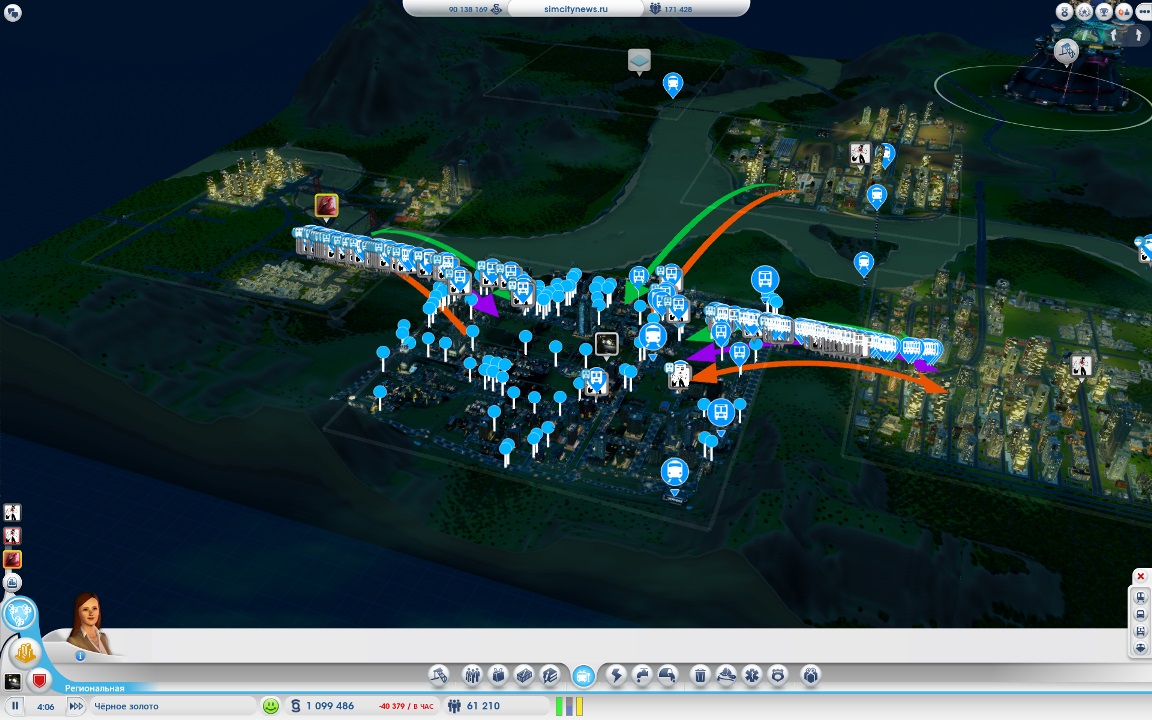Close the transit filter panel at right
This screenshot has width=1152, height=720.
pyautogui.click(x=1140, y=576)
